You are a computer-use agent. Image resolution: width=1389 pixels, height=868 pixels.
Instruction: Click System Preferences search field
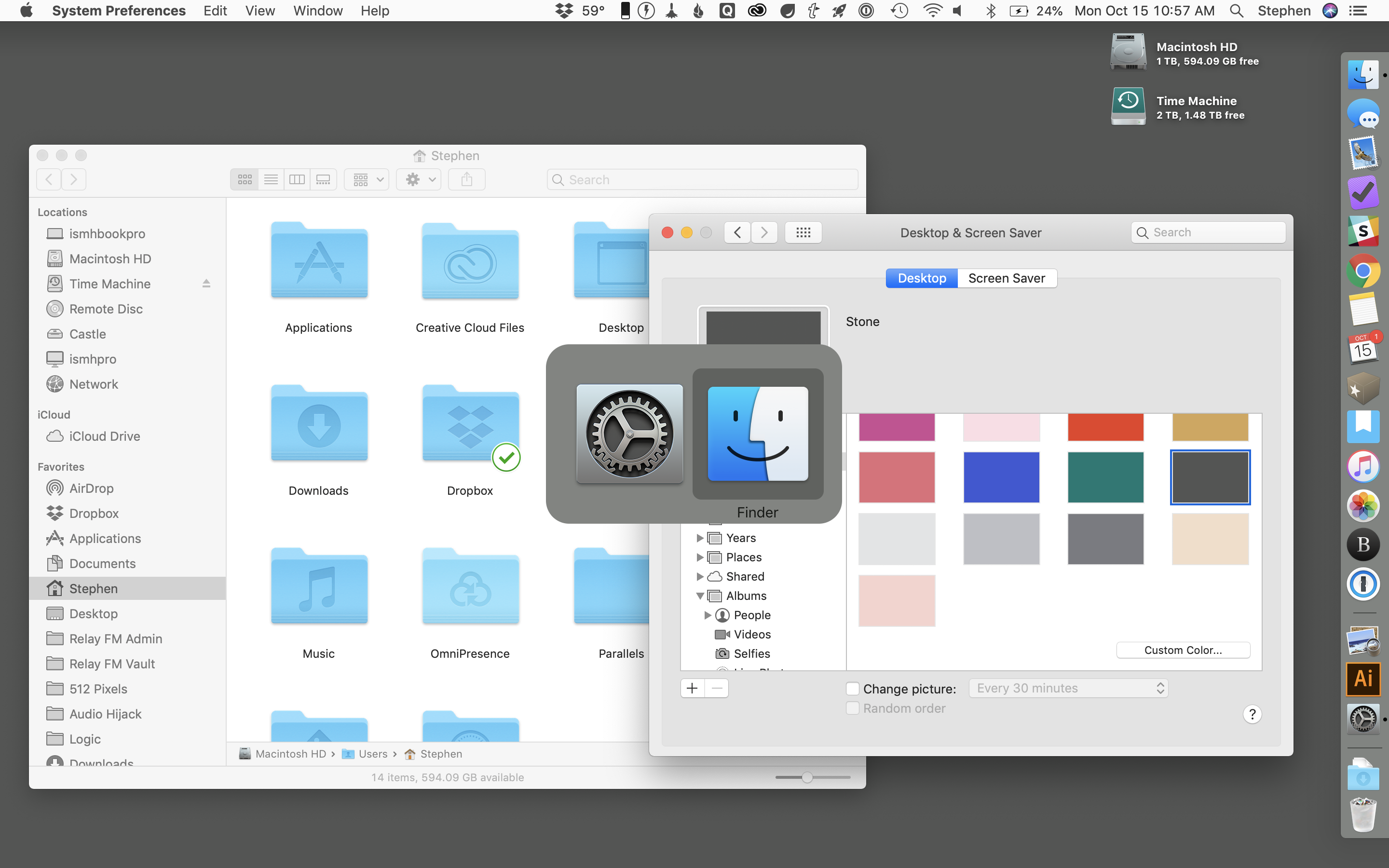point(1208,232)
